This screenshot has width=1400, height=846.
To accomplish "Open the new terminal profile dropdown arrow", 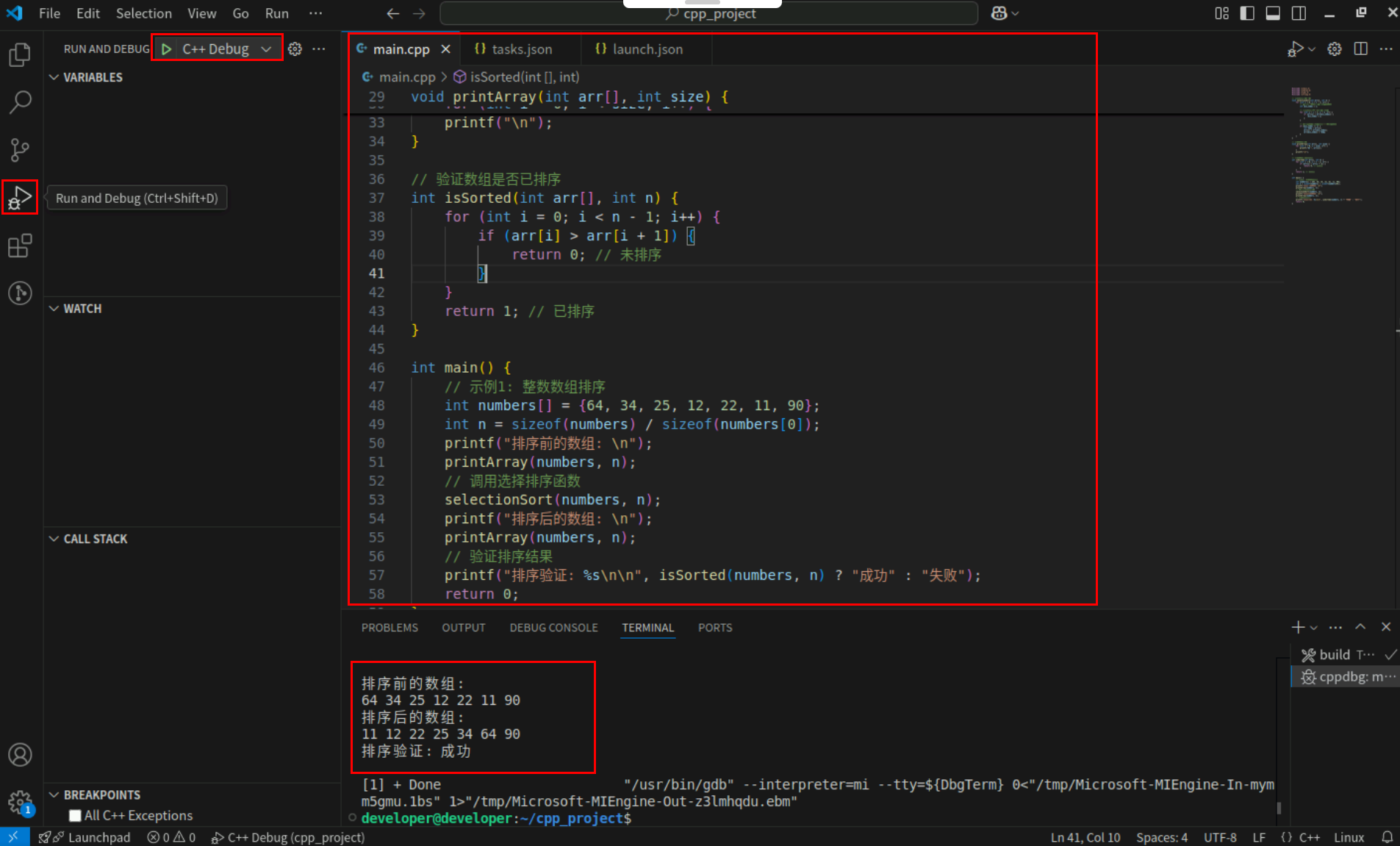I will (1313, 628).
